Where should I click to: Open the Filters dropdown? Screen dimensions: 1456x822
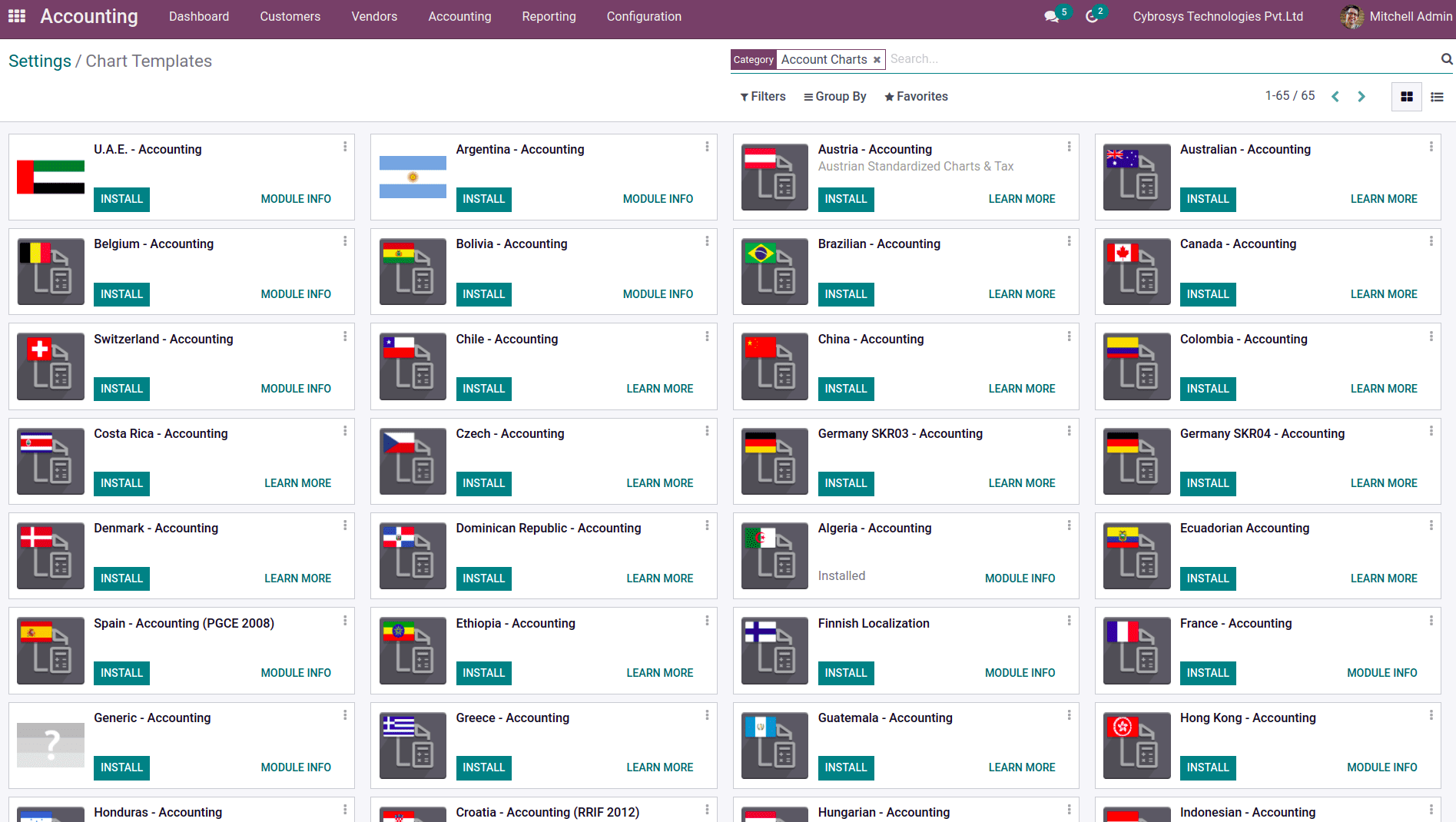763,97
